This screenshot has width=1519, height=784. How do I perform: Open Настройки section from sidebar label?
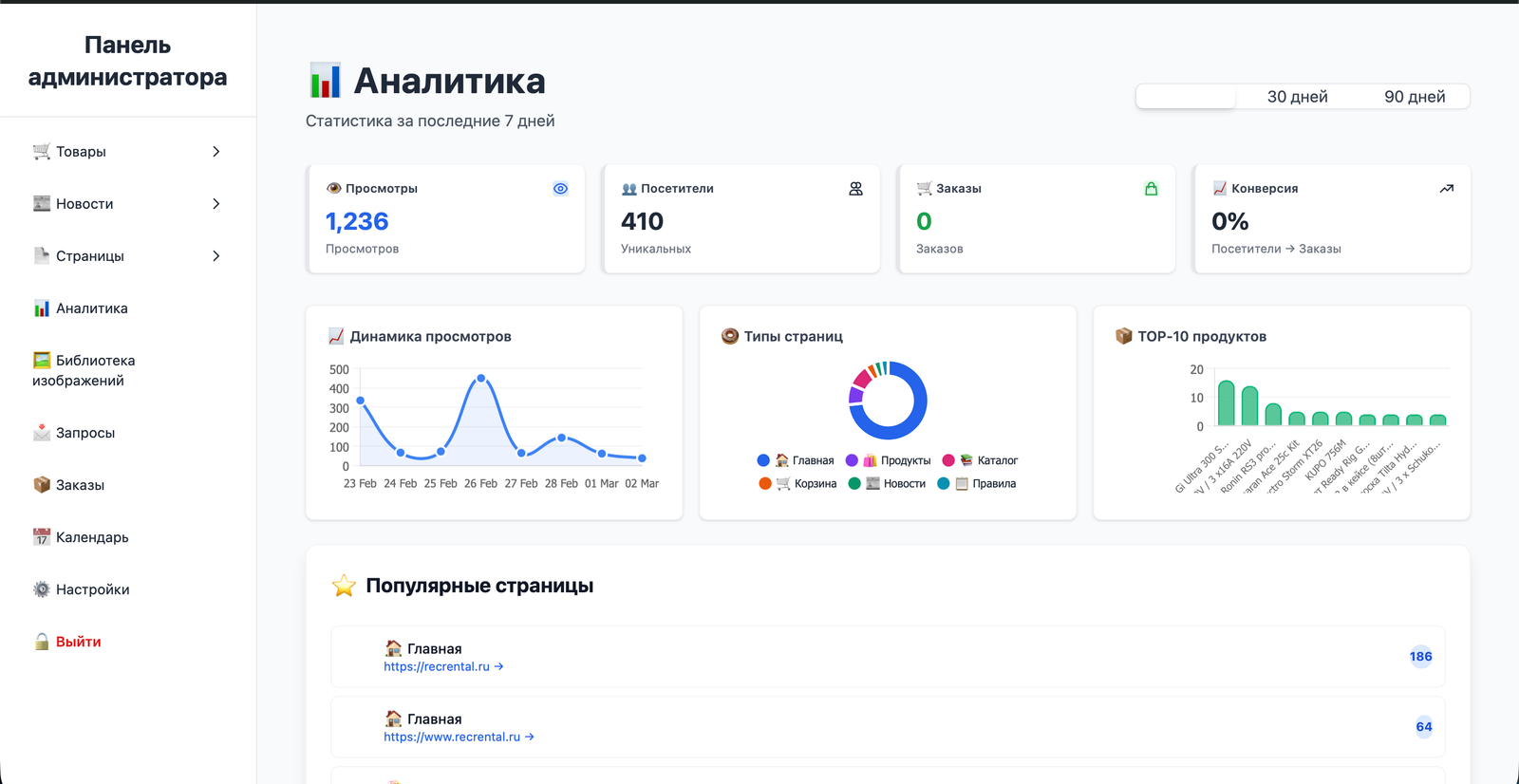pyautogui.click(x=93, y=589)
